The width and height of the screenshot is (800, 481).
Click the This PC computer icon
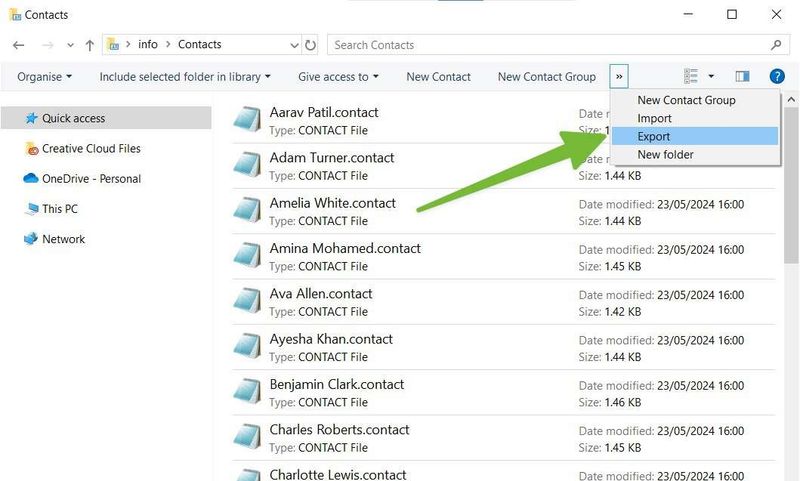32,208
